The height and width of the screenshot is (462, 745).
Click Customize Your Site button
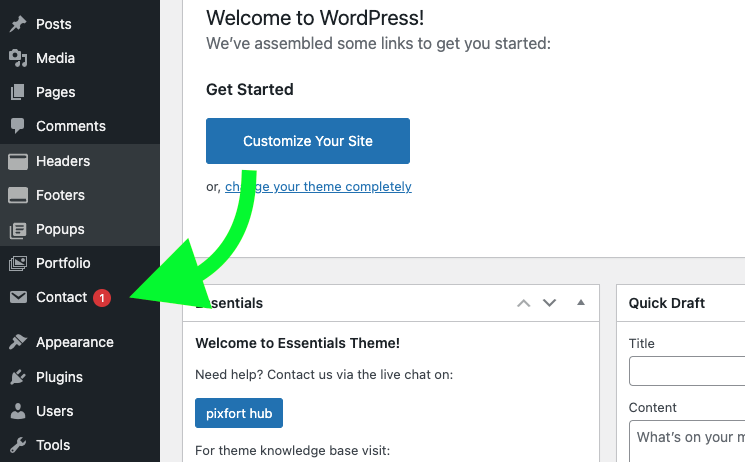(x=308, y=141)
